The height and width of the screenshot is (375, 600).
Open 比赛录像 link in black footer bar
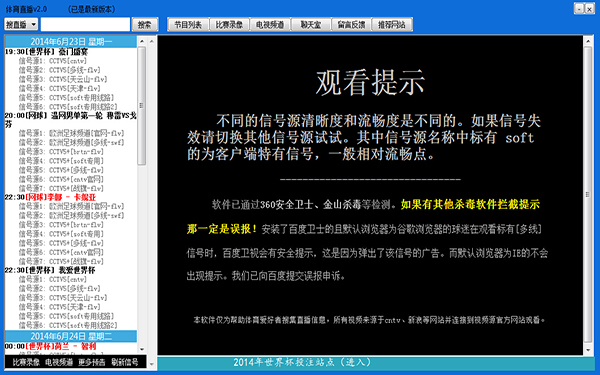click(26, 362)
